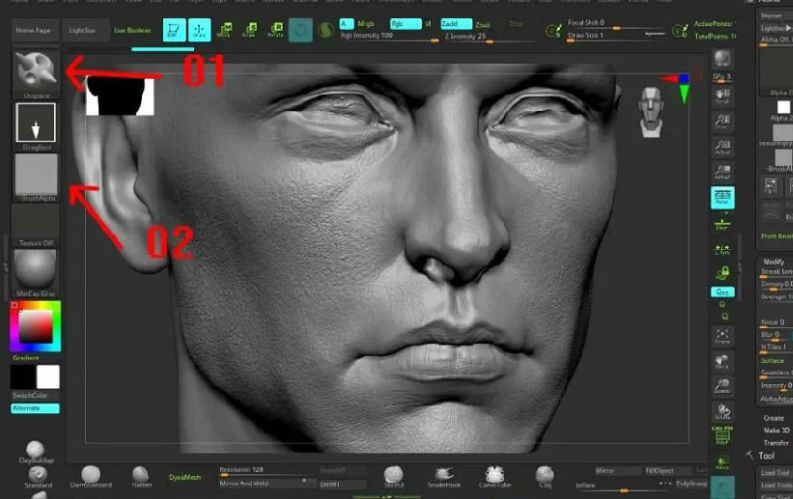
Task: Adjust the SPix 3 slider
Action: pos(722,77)
